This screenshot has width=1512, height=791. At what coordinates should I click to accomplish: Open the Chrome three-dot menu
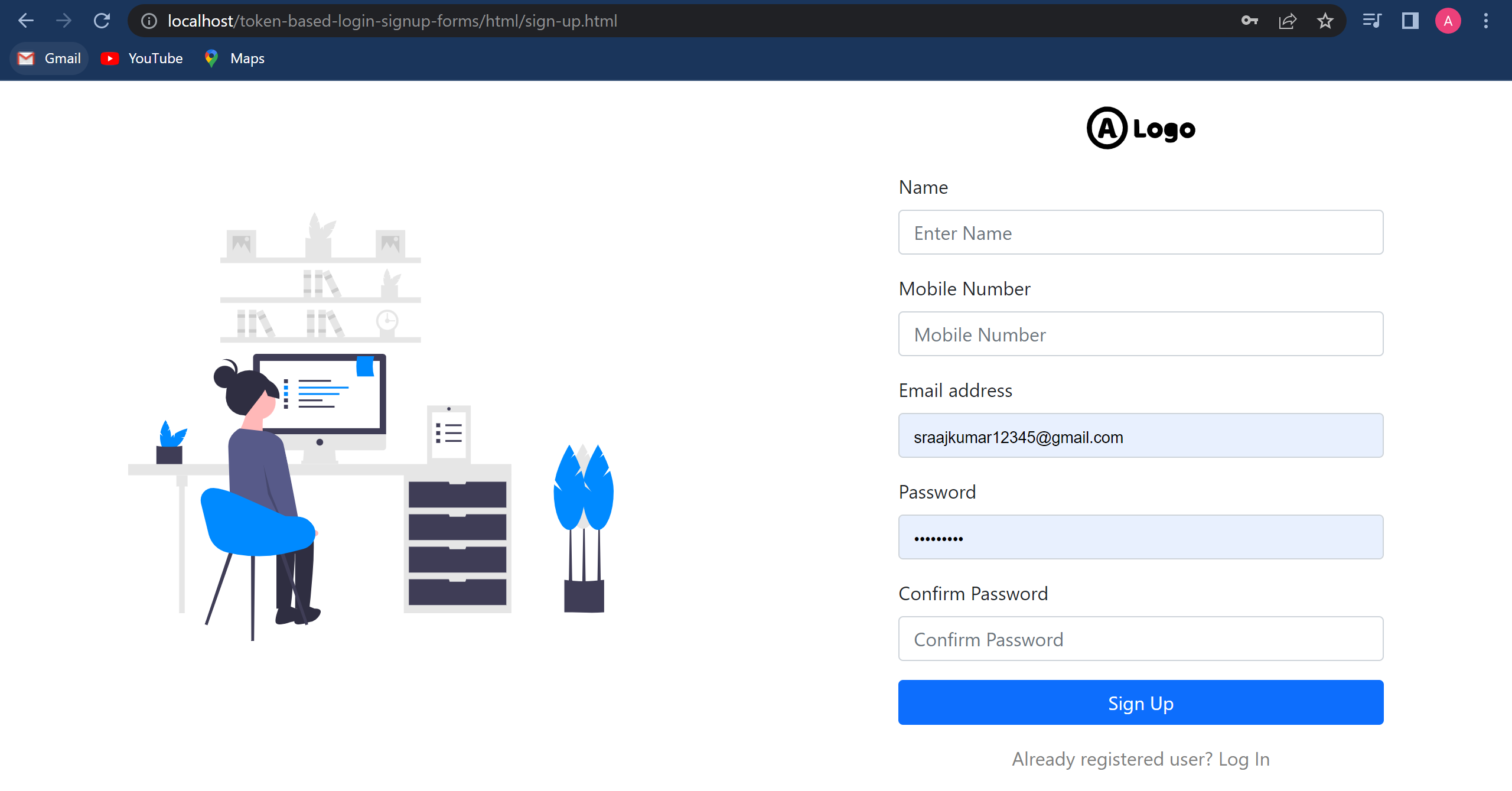tap(1486, 21)
